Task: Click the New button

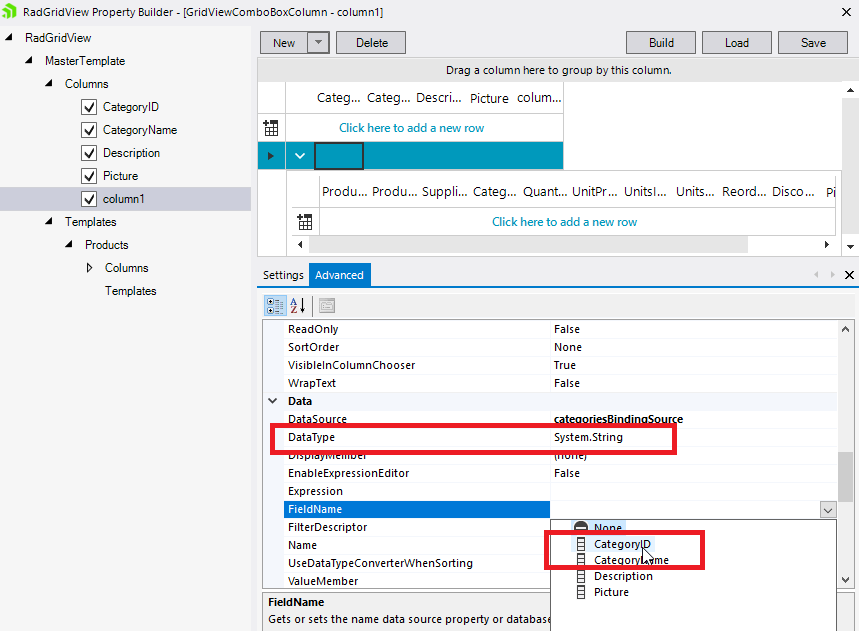Action: tap(284, 43)
